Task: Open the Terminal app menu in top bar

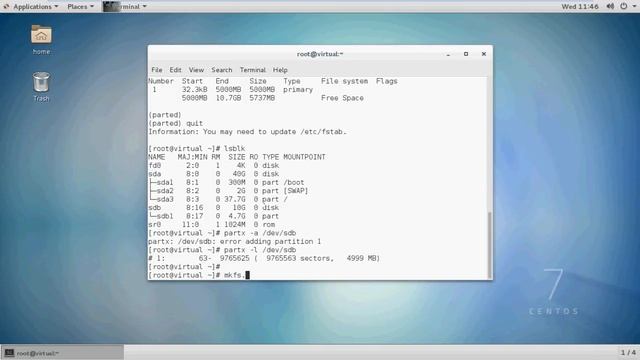Action: point(125,7)
